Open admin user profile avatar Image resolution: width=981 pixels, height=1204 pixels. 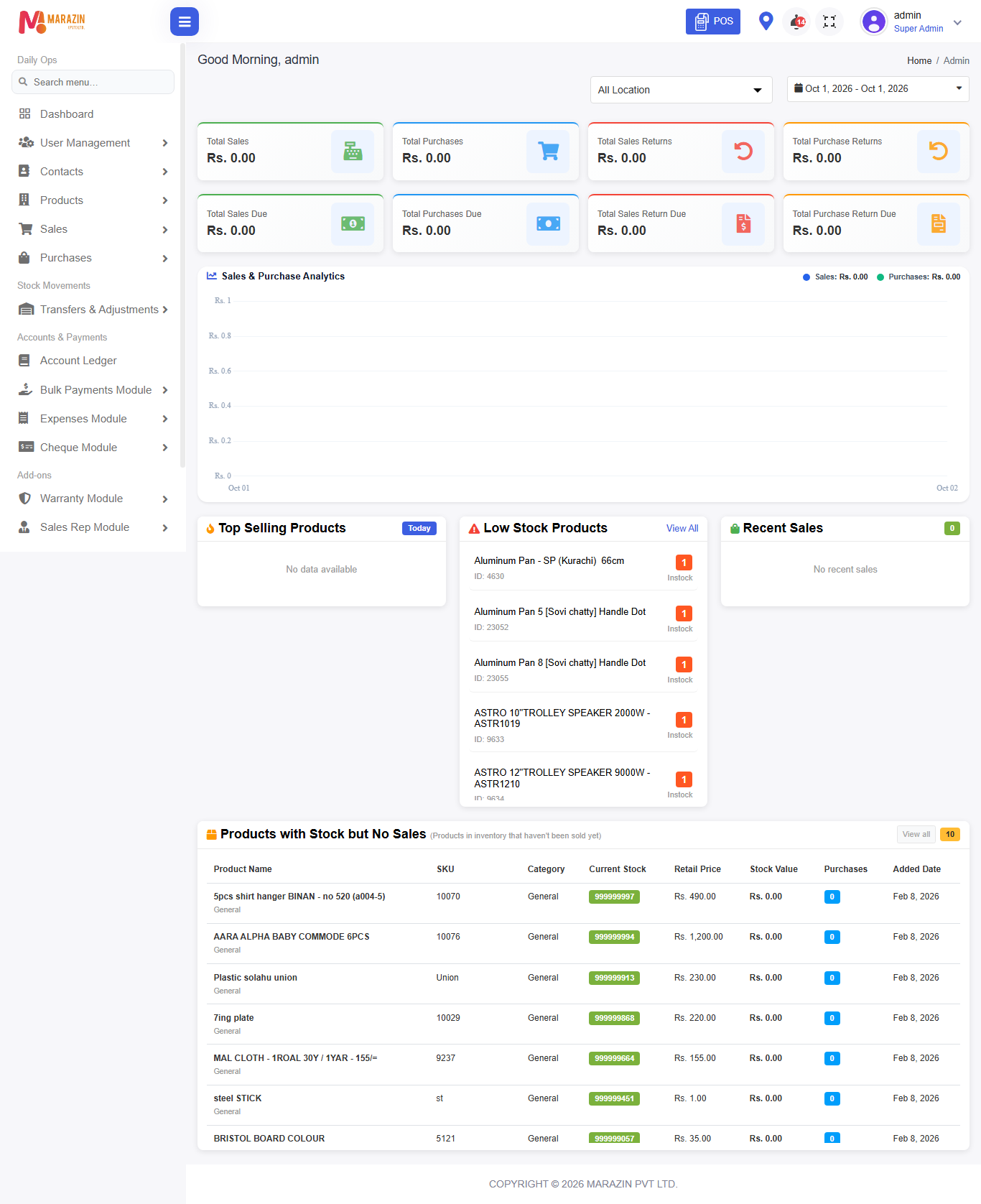pos(874,22)
